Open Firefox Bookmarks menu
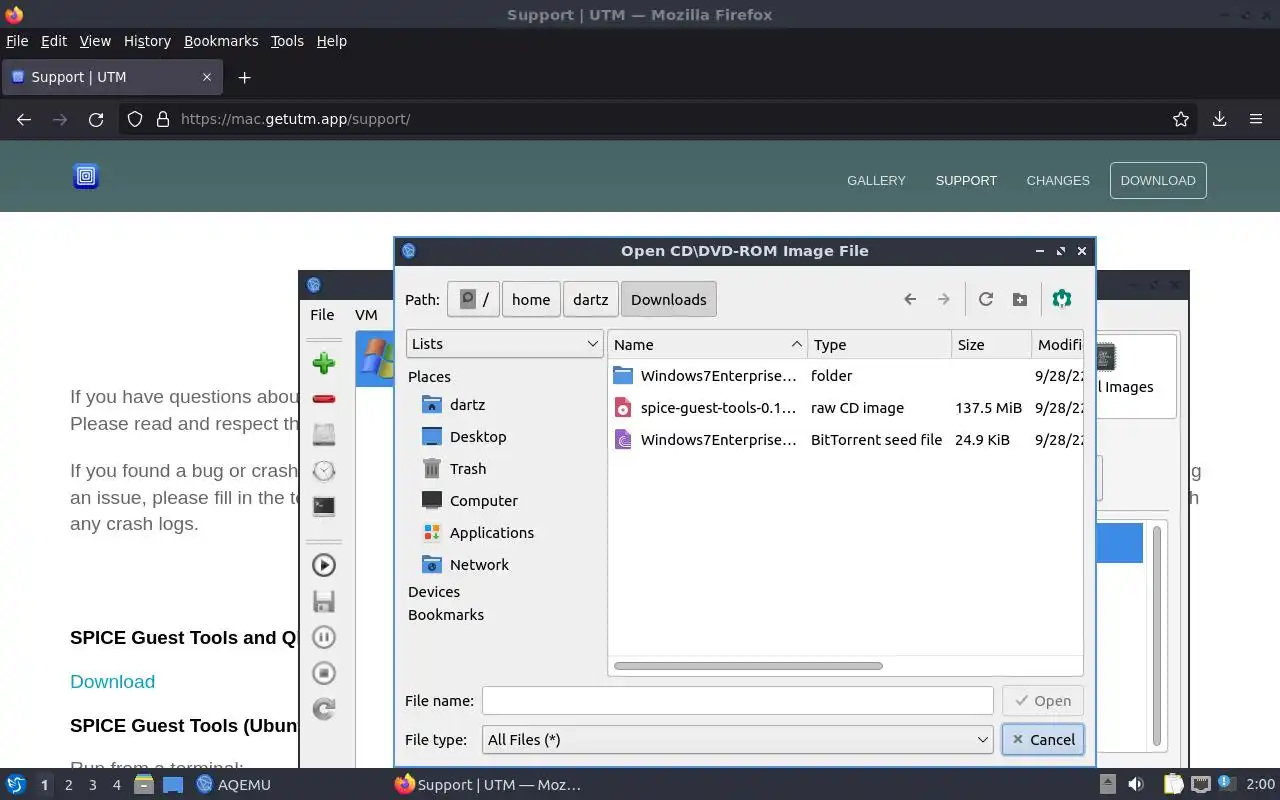 [221, 41]
